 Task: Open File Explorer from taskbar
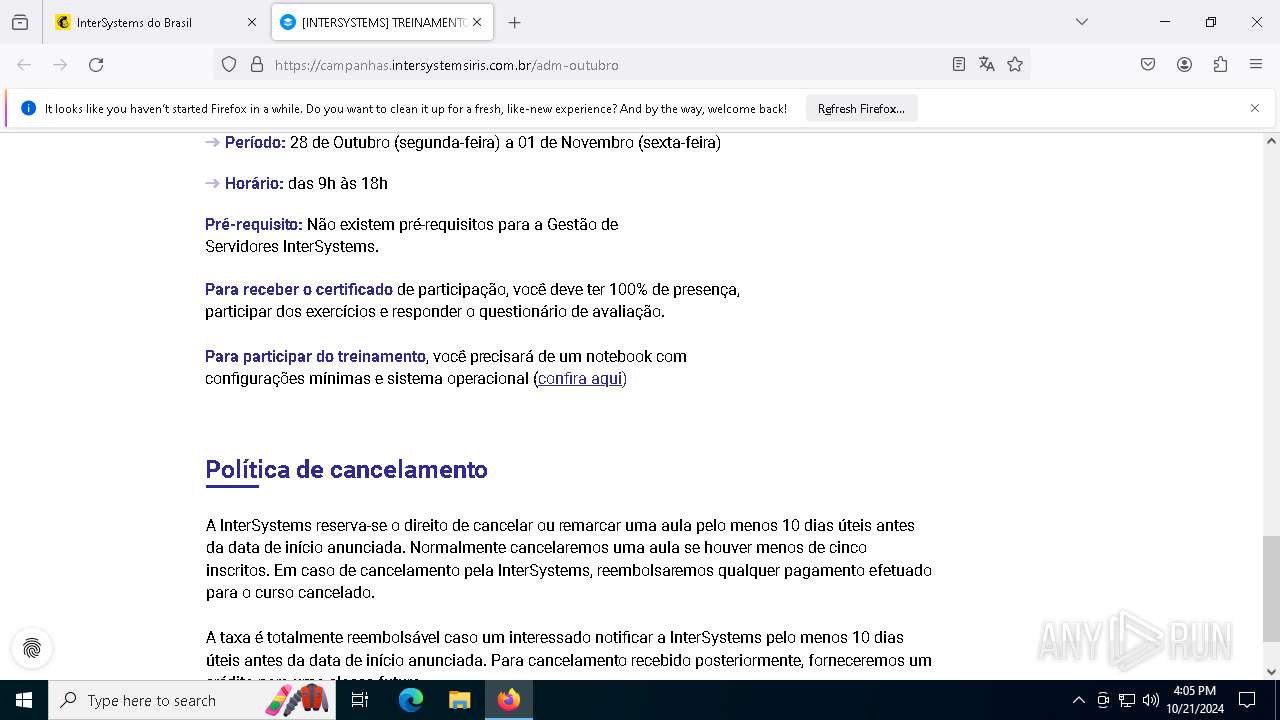point(459,700)
